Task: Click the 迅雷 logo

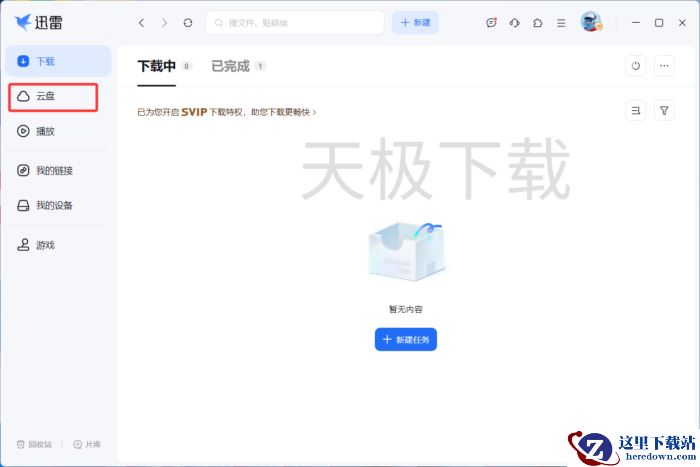Action: tap(38, 22)
